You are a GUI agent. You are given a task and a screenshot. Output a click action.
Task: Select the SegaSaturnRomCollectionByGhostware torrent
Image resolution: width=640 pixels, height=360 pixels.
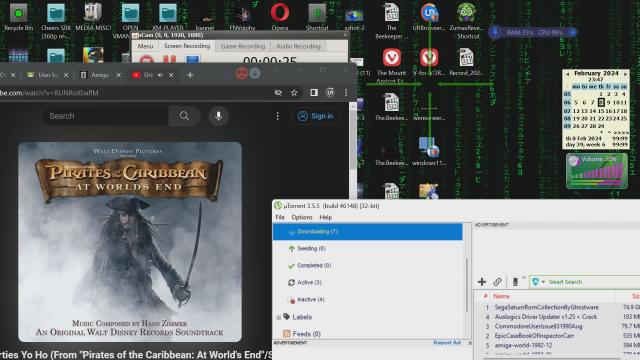[547, 307]
